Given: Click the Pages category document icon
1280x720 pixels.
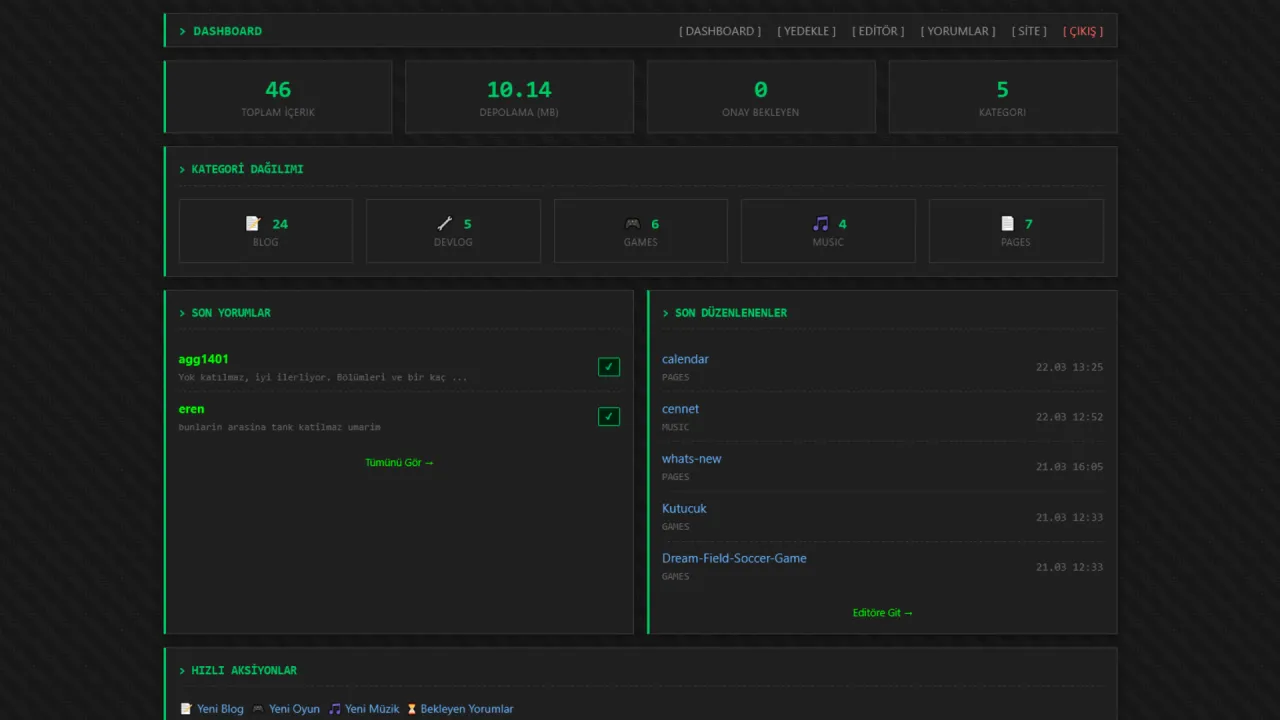Looking at the screenshot, I should [1007, 224].
